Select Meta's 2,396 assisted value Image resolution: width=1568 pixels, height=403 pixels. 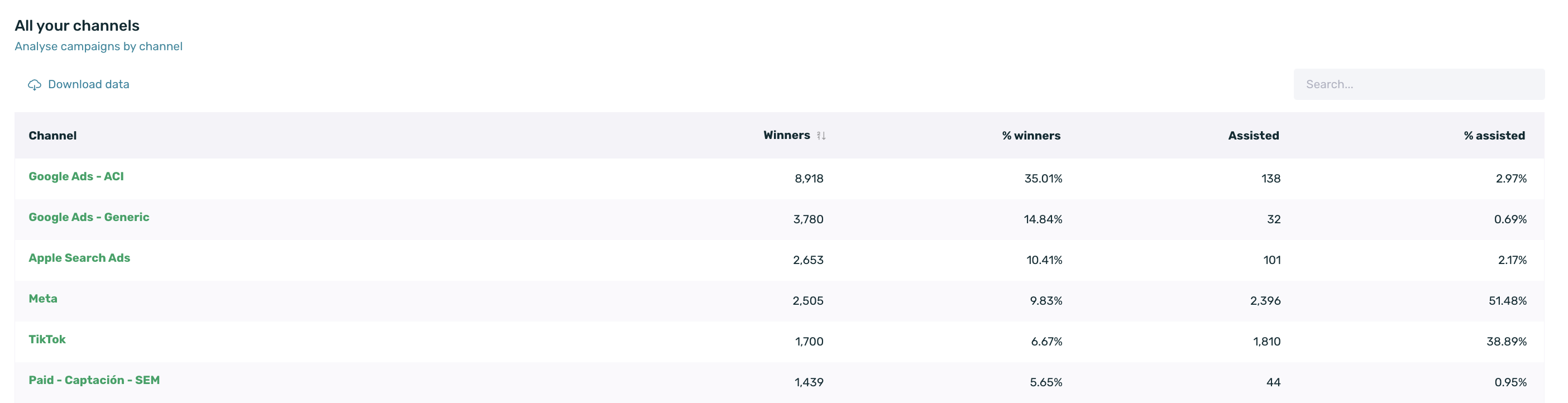pos(1265,301)
